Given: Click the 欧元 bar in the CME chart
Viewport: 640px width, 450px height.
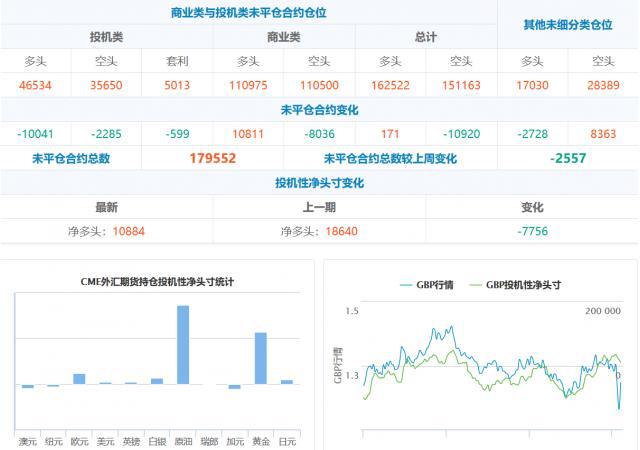Looking at the screenshot, I should (x=79, y=379).
